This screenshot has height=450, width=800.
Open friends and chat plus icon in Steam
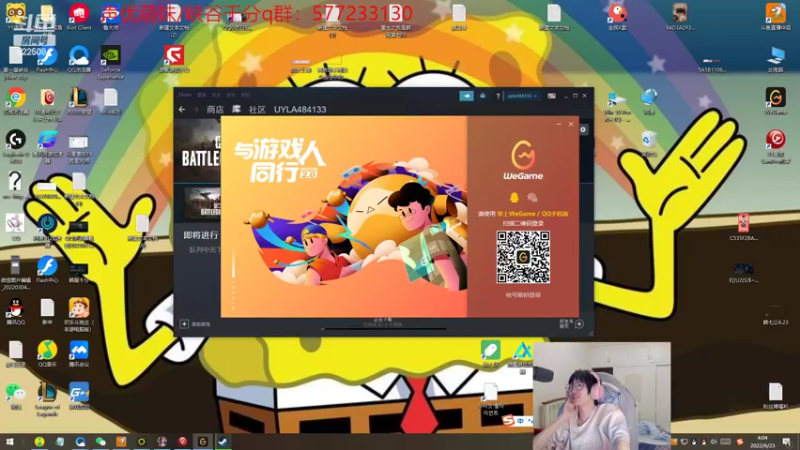579,324
